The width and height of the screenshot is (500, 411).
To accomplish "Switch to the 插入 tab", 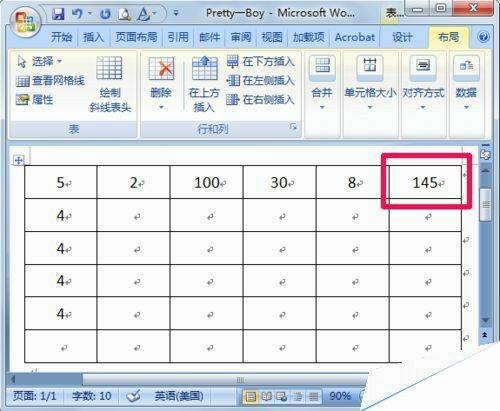I will click(93, 37).
